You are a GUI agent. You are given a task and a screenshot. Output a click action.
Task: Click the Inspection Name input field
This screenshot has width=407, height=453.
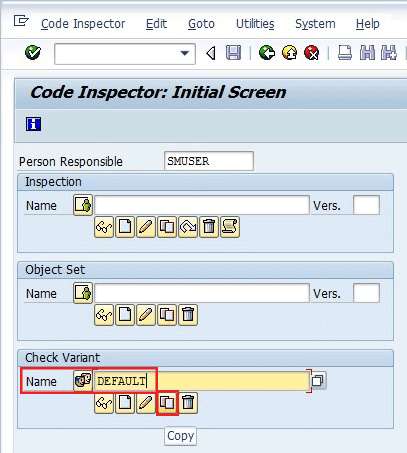click(202, 205)
